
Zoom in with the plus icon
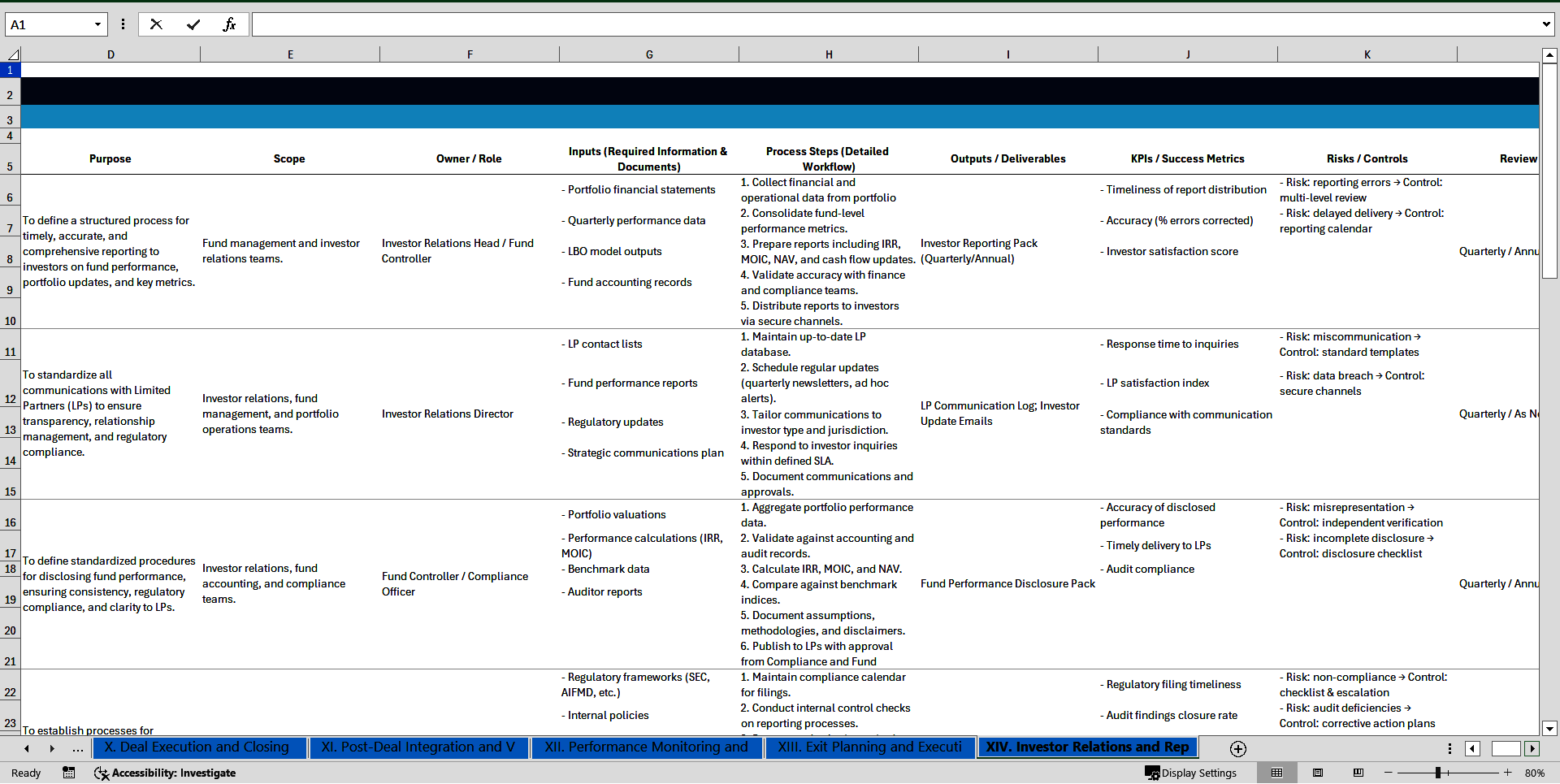coord(1507,773)
